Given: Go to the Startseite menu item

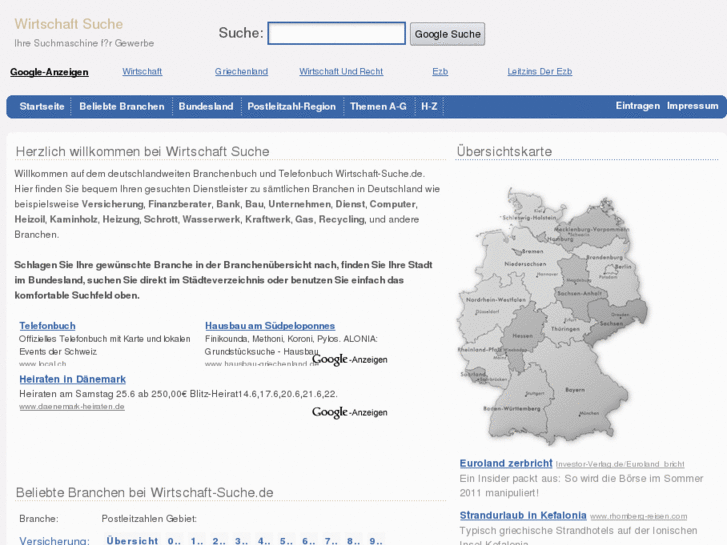Looking at the screenshot, I should 42,106.
